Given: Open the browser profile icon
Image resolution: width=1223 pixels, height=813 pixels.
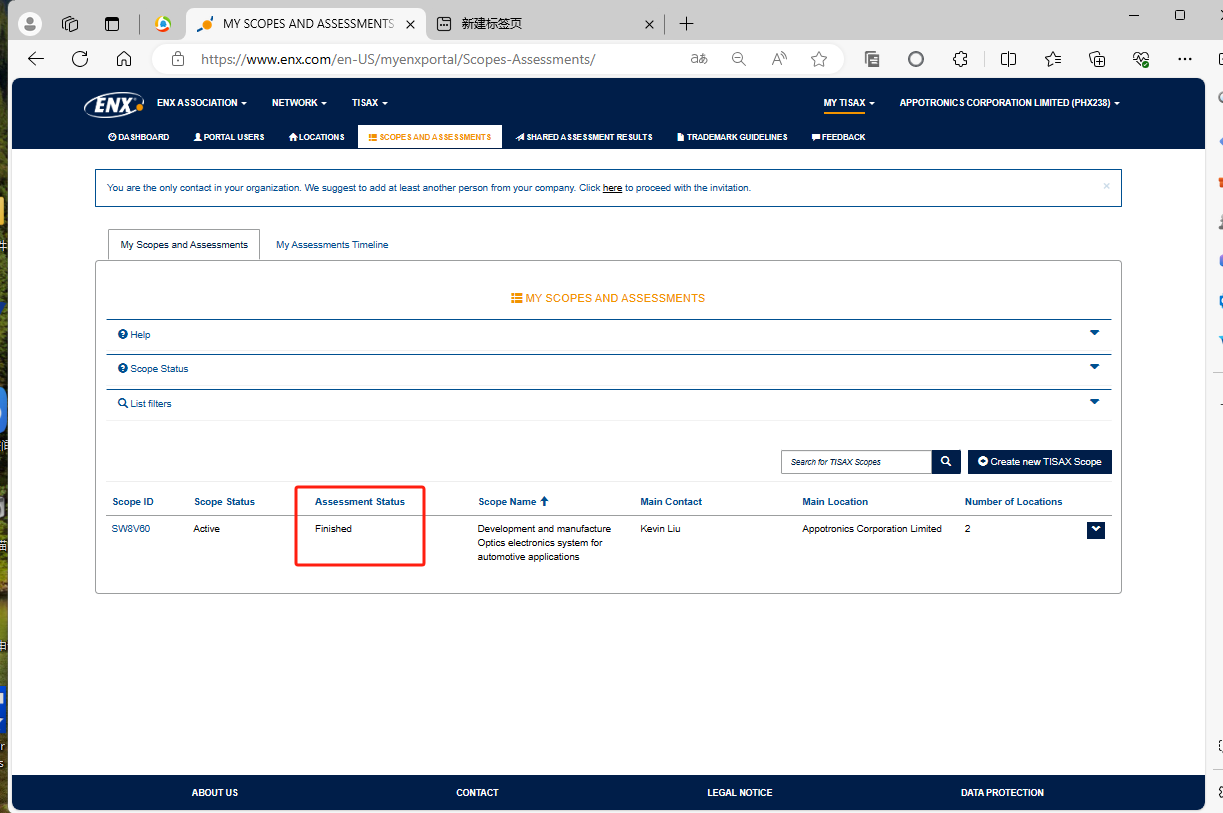Looking at the screenshot, I should click(x=30, y=24).
